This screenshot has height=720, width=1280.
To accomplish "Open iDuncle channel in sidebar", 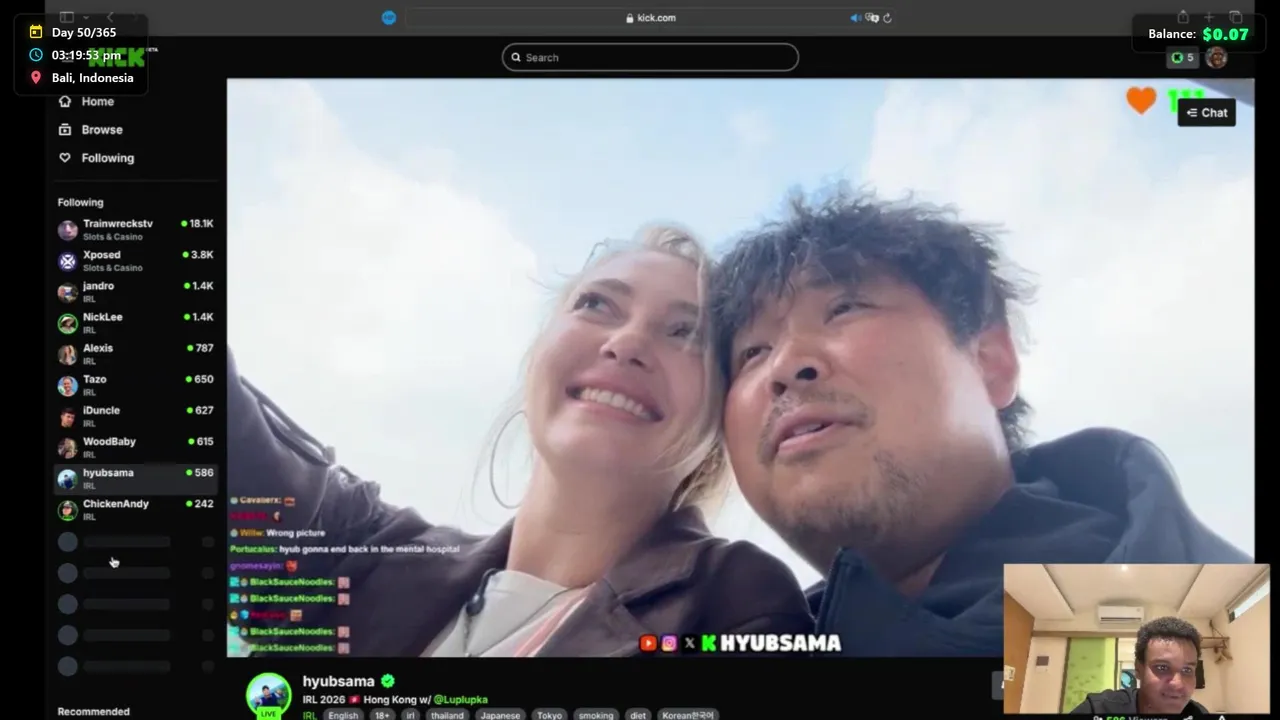I will (135, 416).
